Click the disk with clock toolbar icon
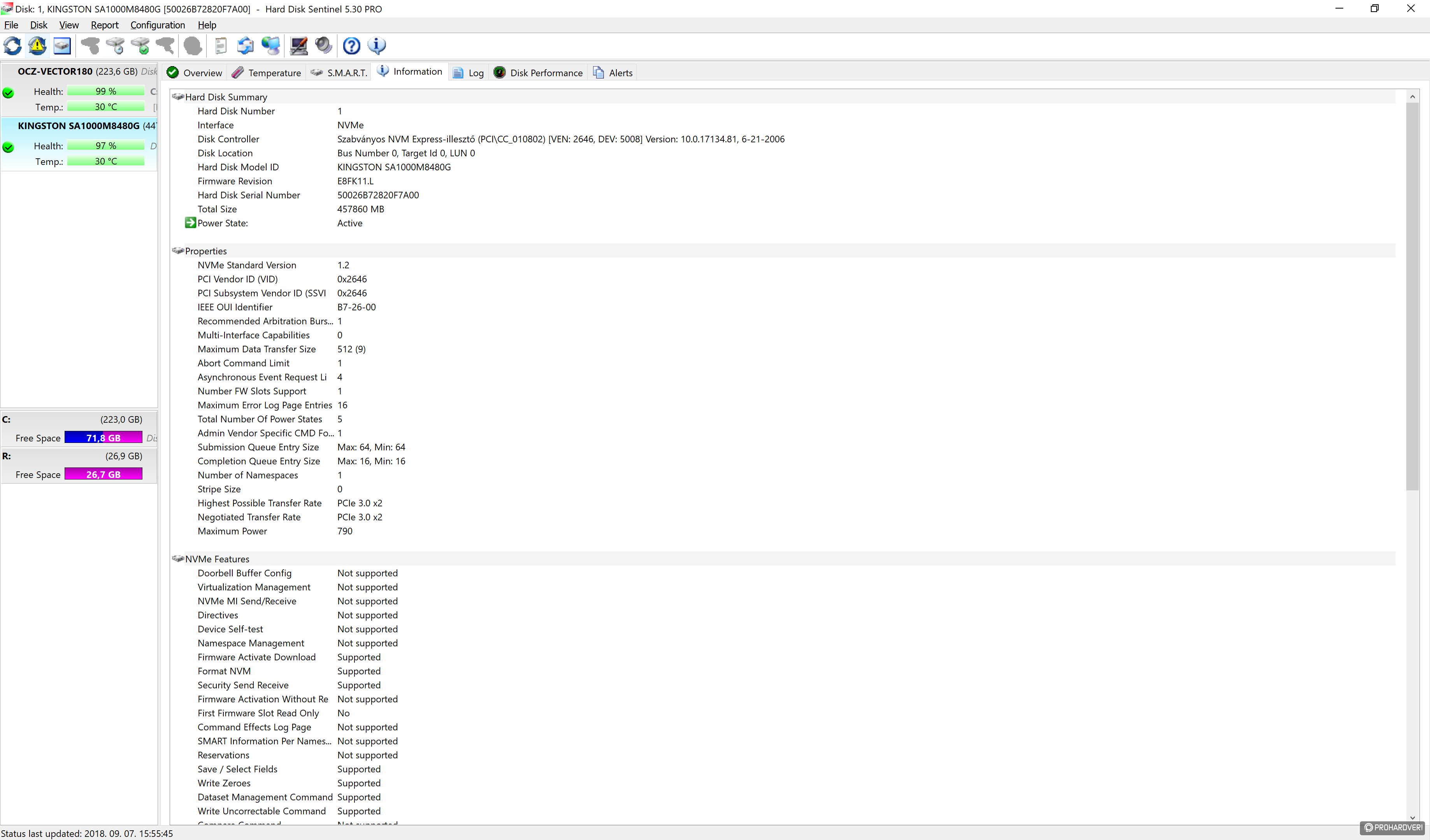This screenshot has width=1430, height=840. [x=115, y=45]
